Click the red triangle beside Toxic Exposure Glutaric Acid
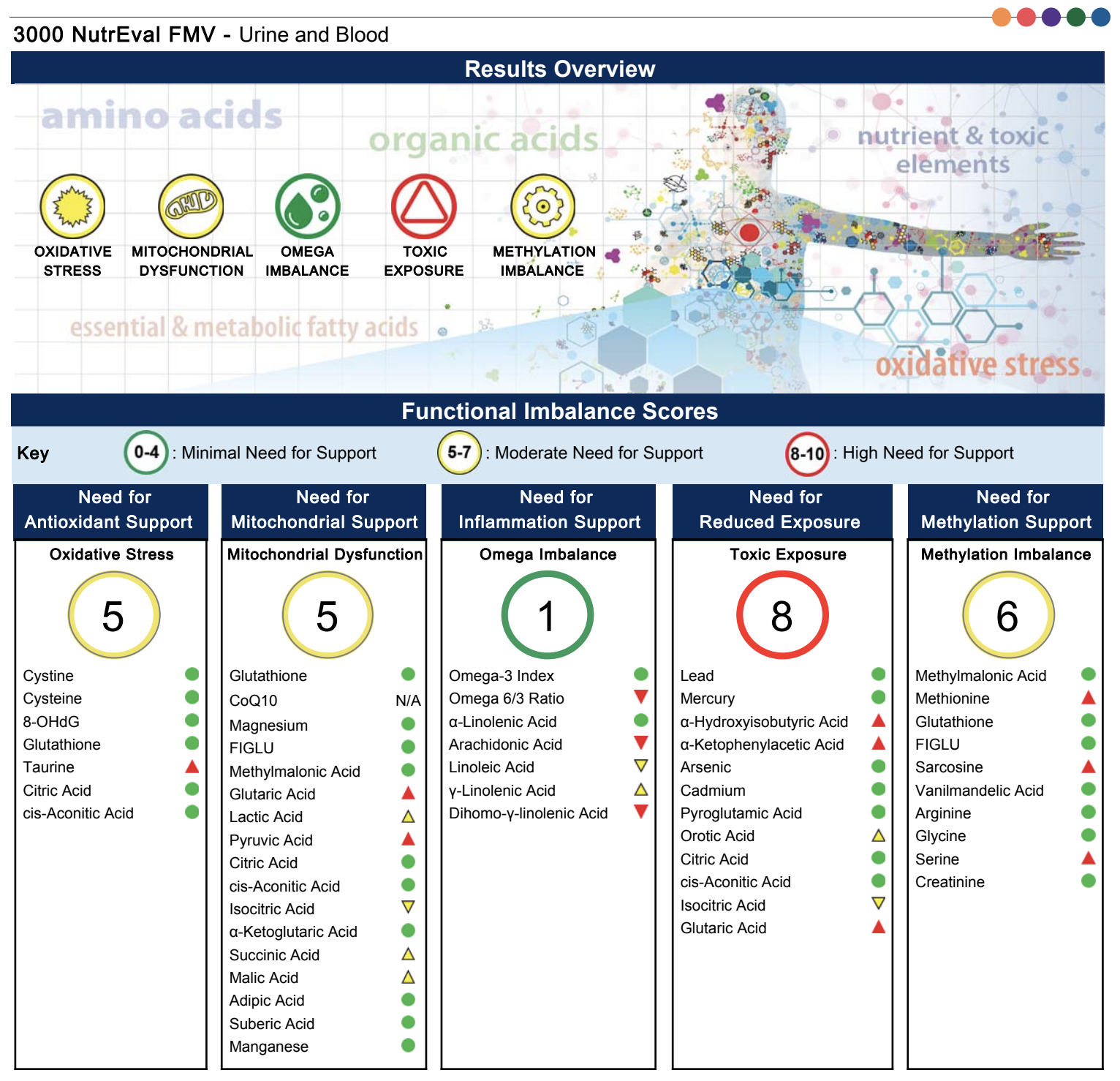This screenshot has height=1081, width=1120. pyautogui.click(x=879, y=927)
